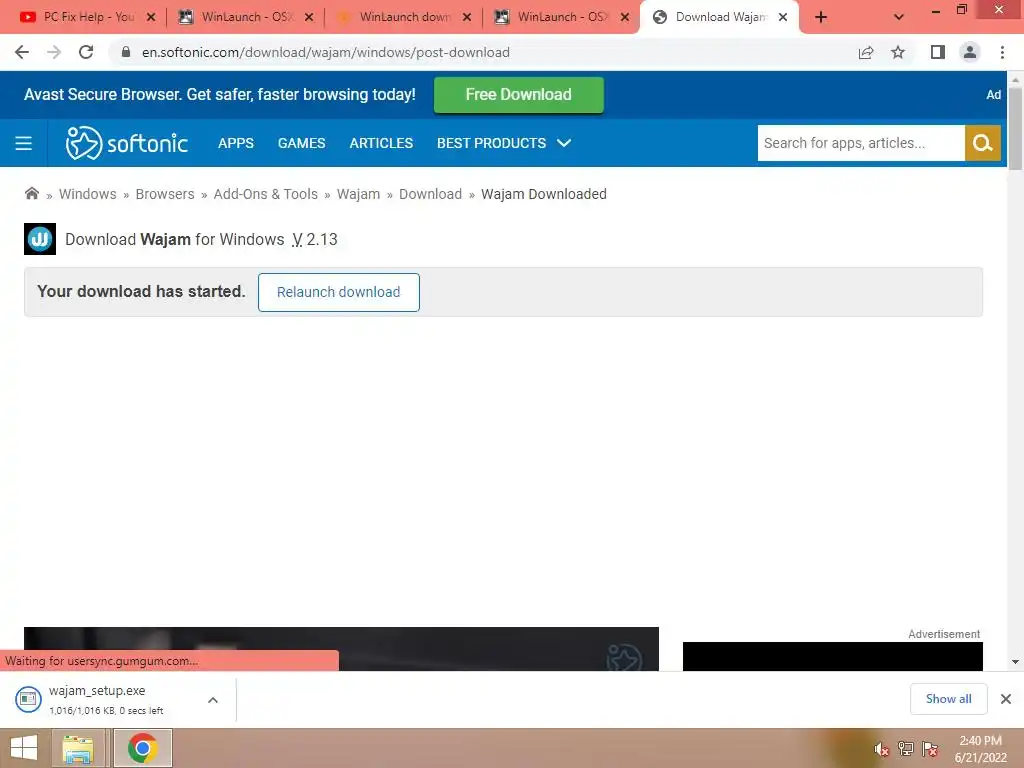
Task: Open the Windows Start button
Action: 24,748
